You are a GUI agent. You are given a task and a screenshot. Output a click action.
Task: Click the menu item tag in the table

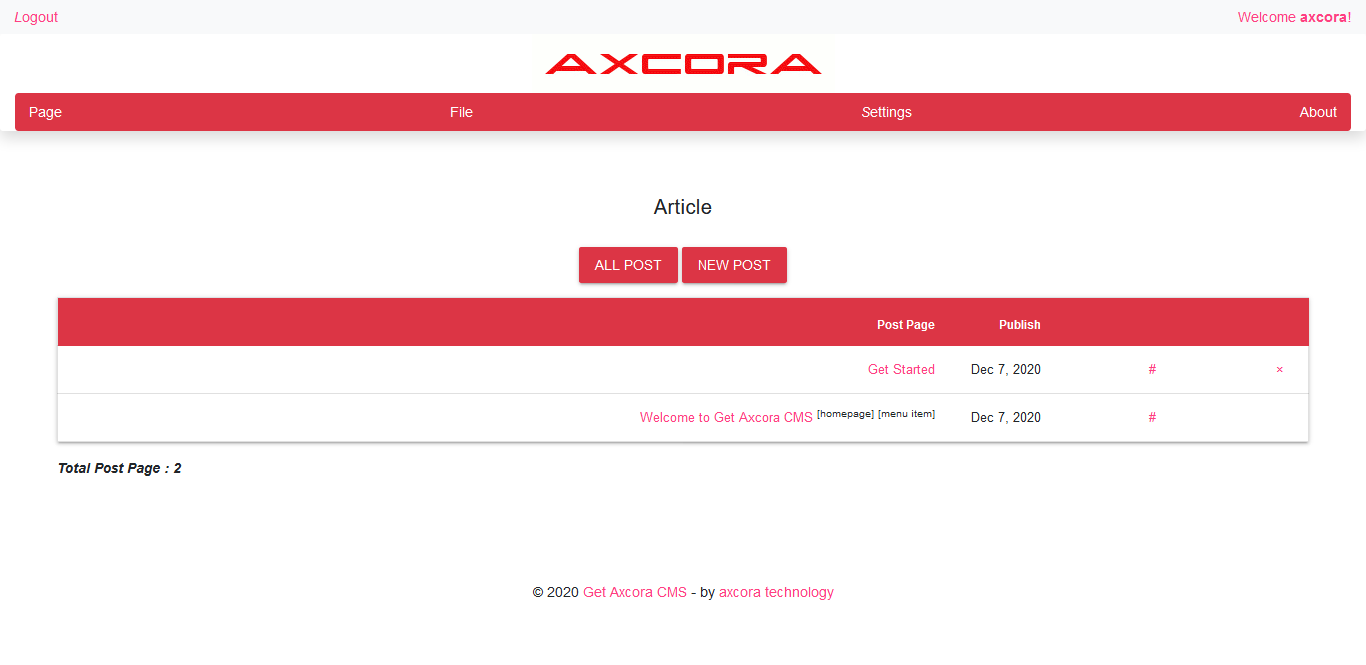pyautogui.click(x=906, y=412)
